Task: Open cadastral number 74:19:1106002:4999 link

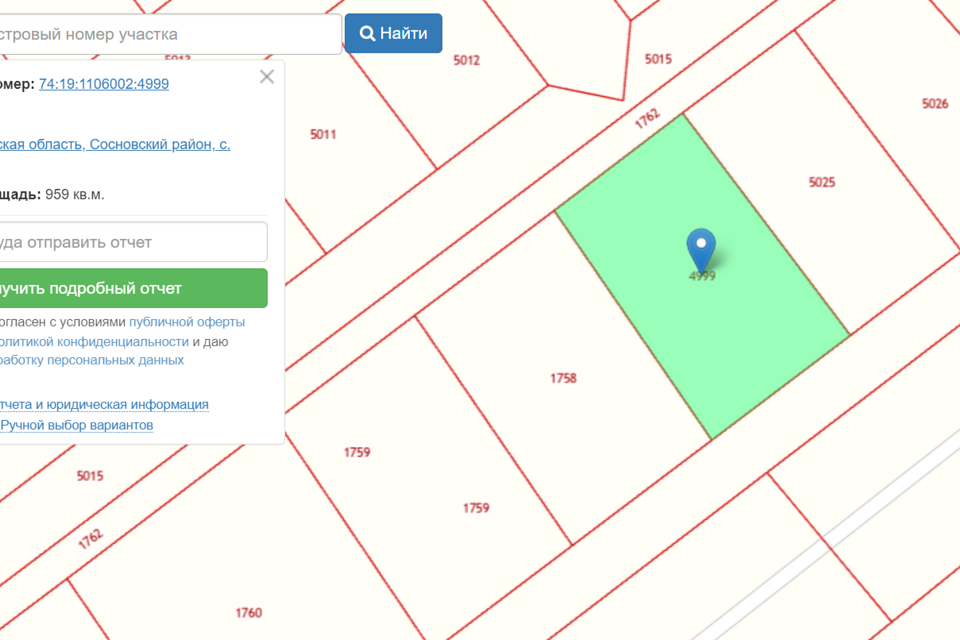Action: pos(104,84)
